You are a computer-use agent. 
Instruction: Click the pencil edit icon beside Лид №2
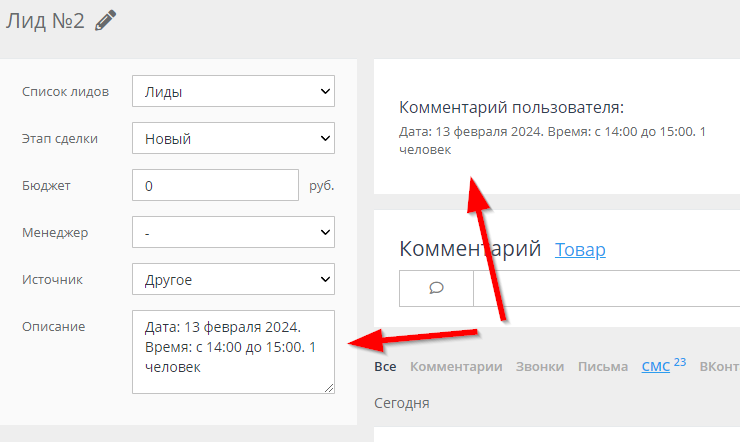(x=105, y=21)
